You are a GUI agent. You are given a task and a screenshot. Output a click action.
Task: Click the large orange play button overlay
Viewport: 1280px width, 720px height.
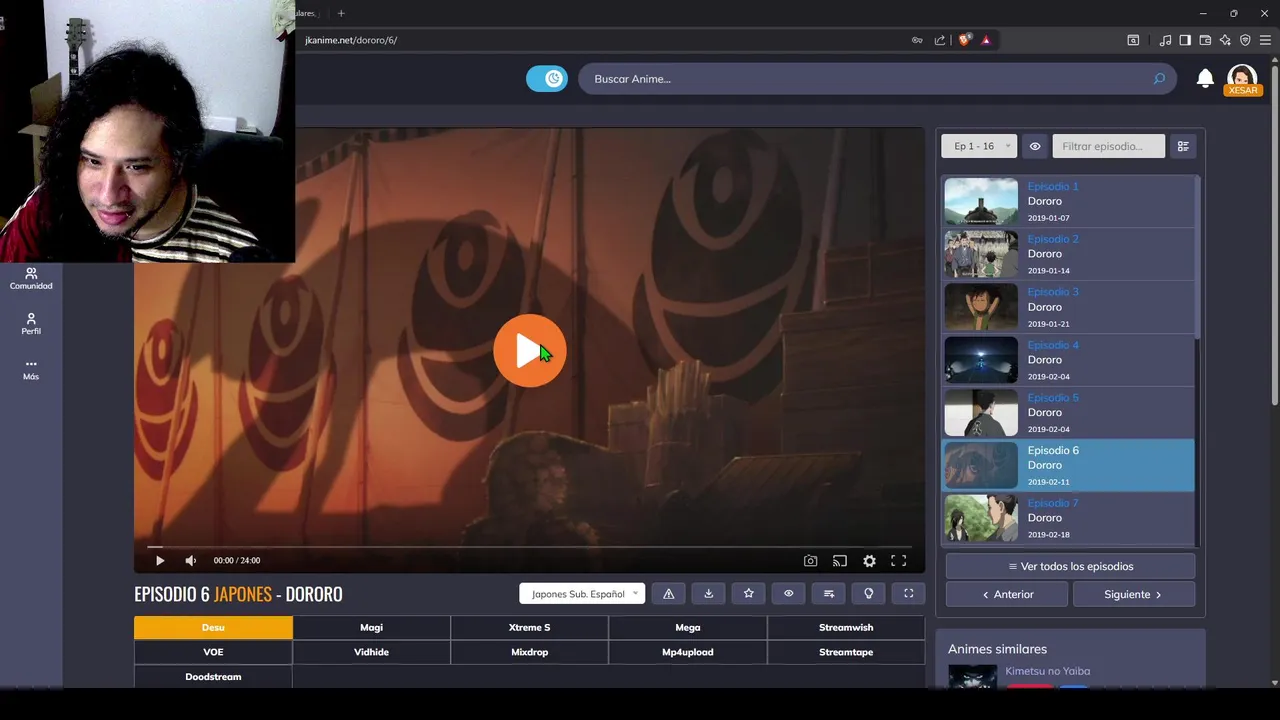pos(529,351)
